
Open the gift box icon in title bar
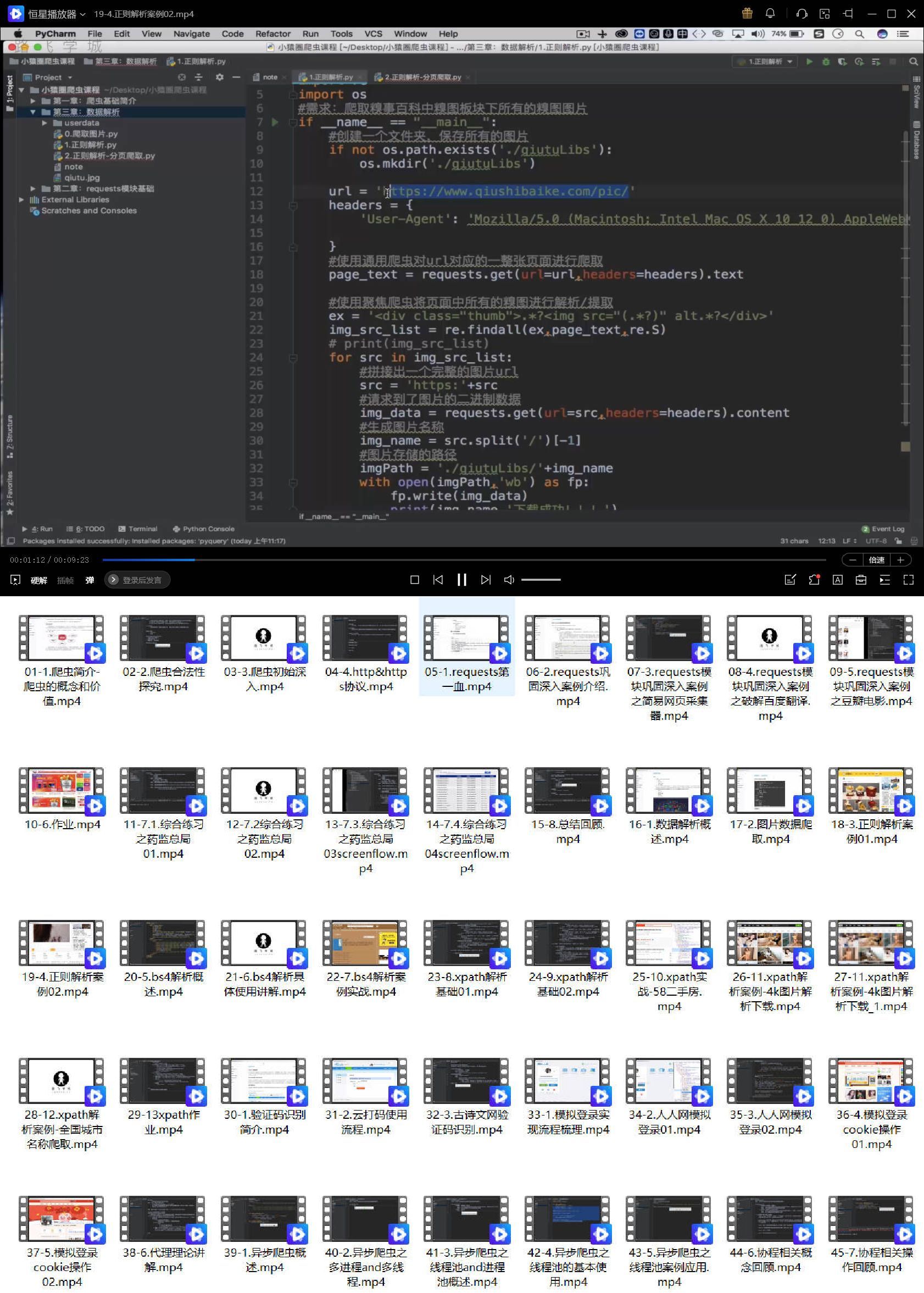coord(747,13)
